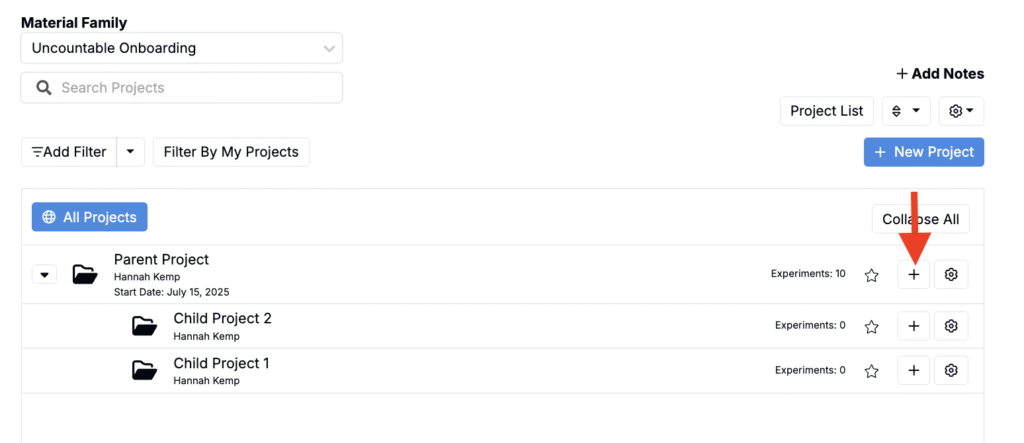Star the Parent Project as favorite
The image size is (1024, 443).
pyautogui.click(x=872, y=275)
